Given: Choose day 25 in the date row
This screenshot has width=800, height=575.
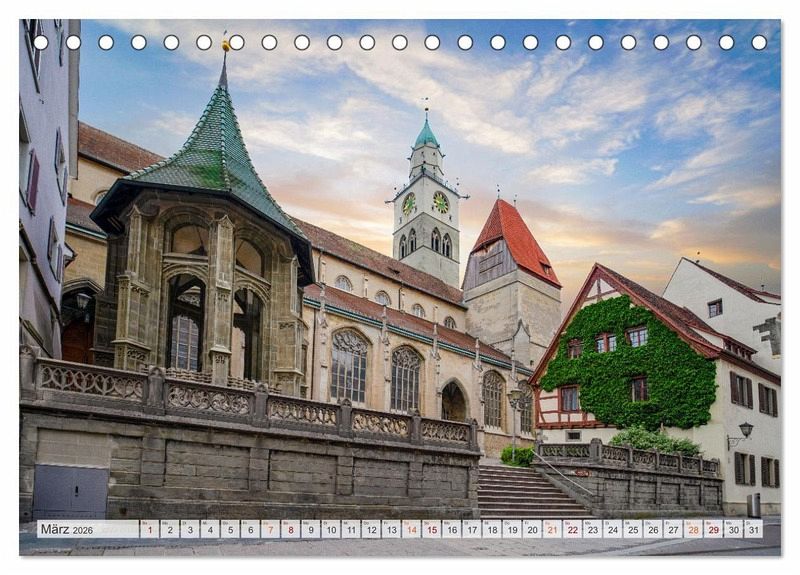Looking at the screenshot, I should pyautogui.click(x=632, y=529).
